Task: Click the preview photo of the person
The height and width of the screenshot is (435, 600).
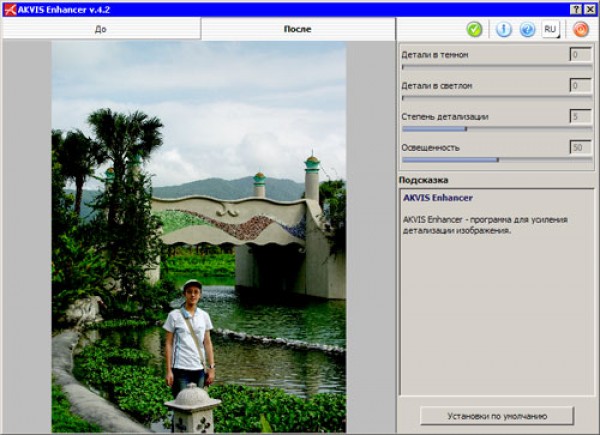Action: click(199, 237)
